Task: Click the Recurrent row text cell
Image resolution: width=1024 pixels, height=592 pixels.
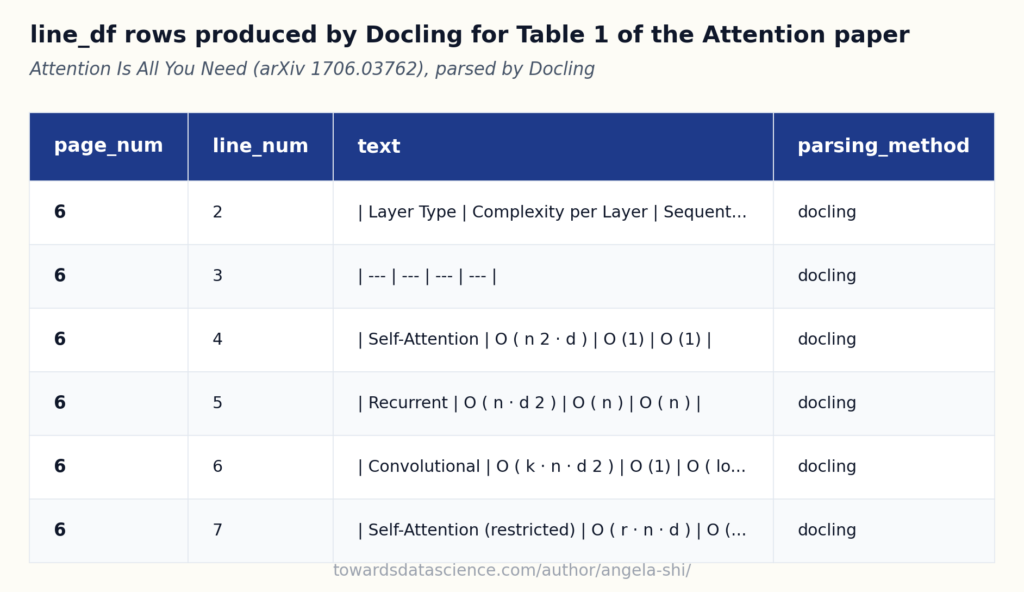Action: pos(529,403)
